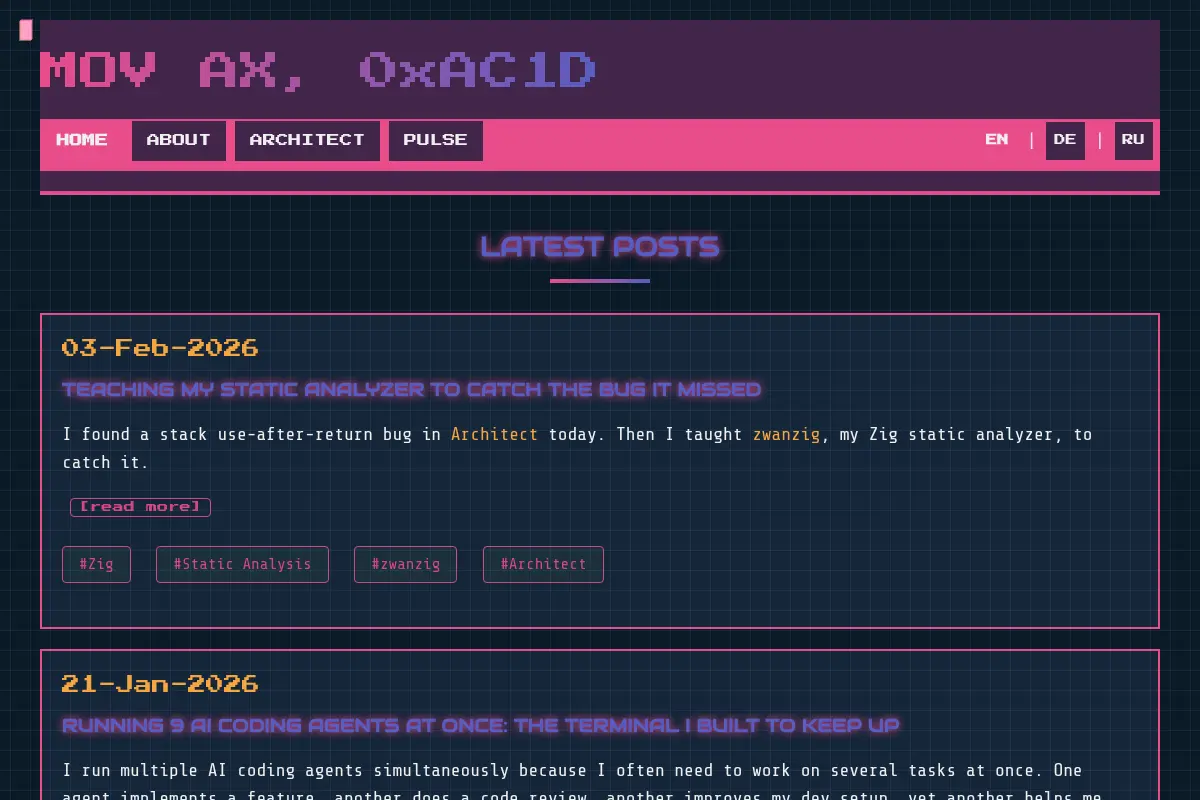
Task: Switch language to EN
Action: coord(997,140)
